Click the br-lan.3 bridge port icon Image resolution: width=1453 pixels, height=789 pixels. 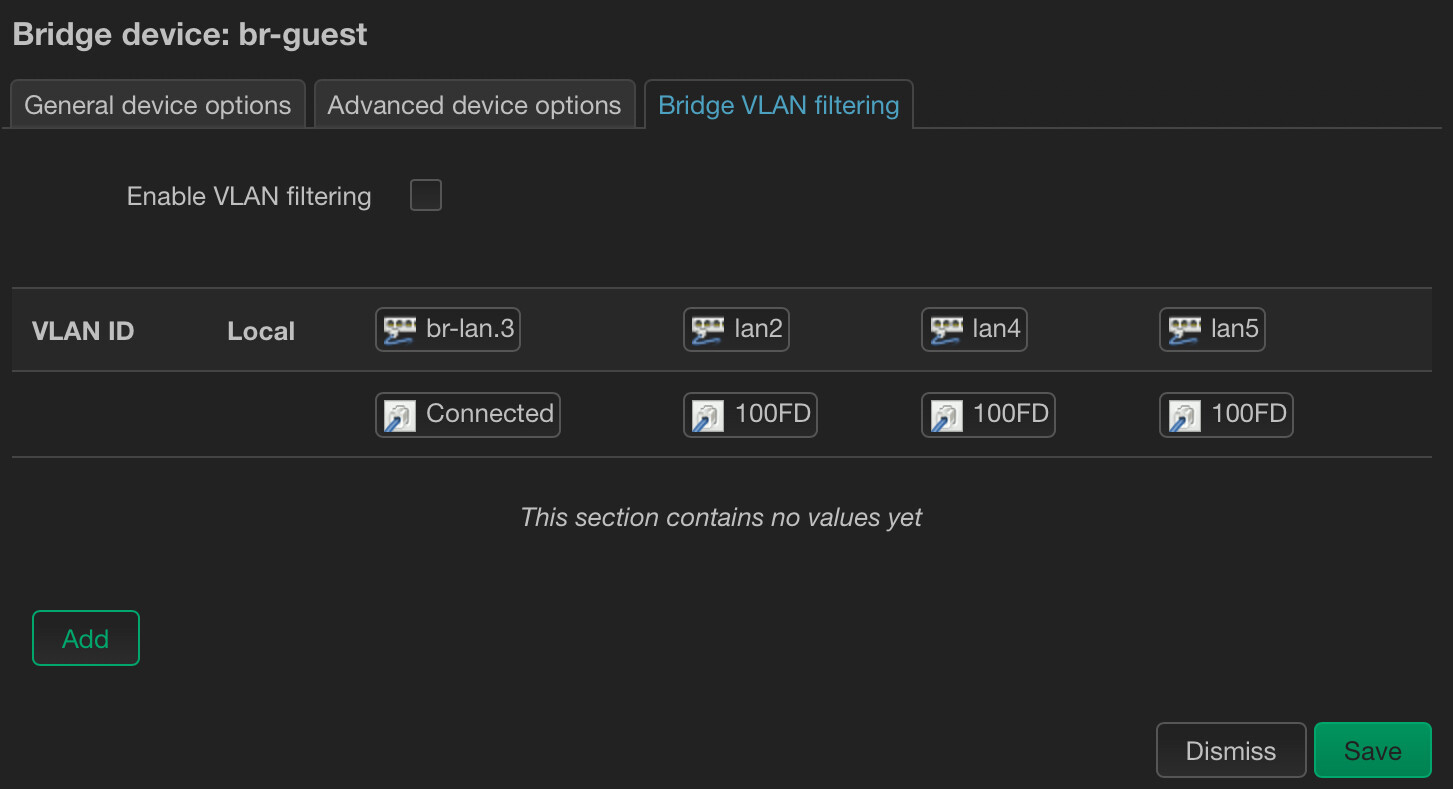click(x=400, y=330)
